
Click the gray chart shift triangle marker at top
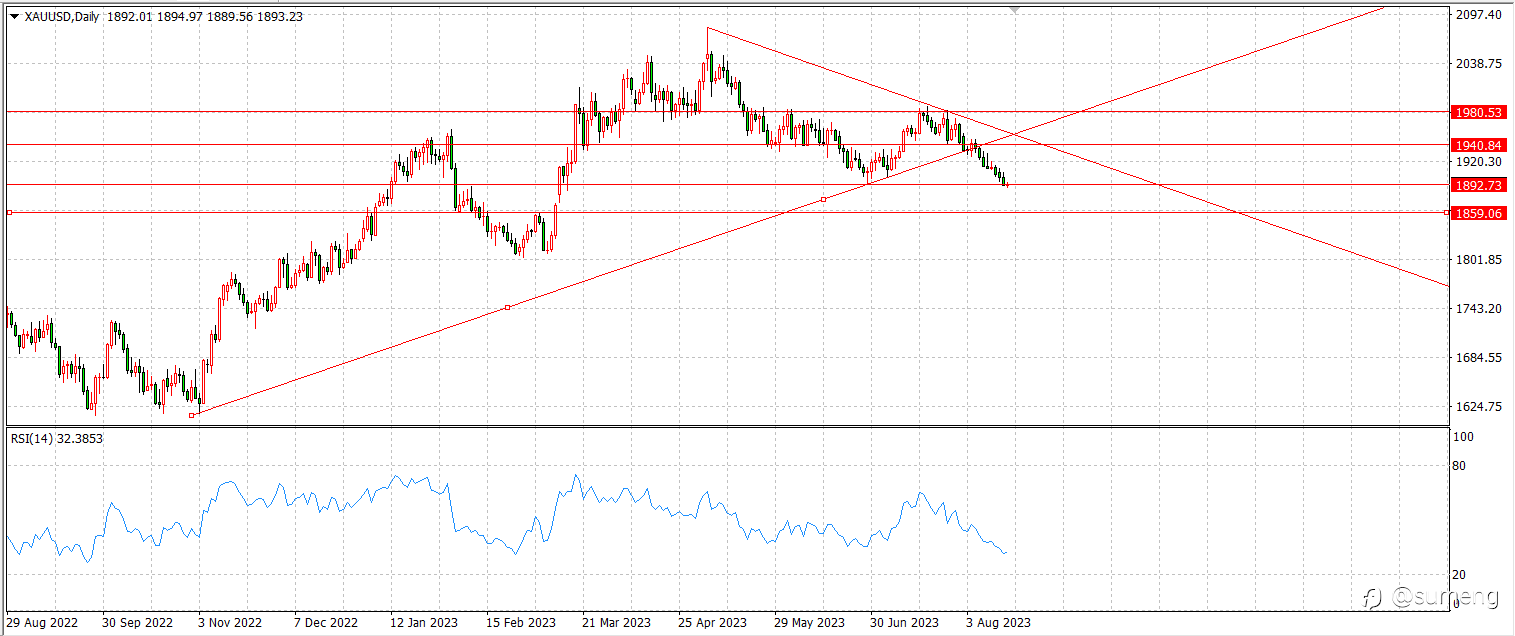pyautogui.click(x=1016, y=10)
